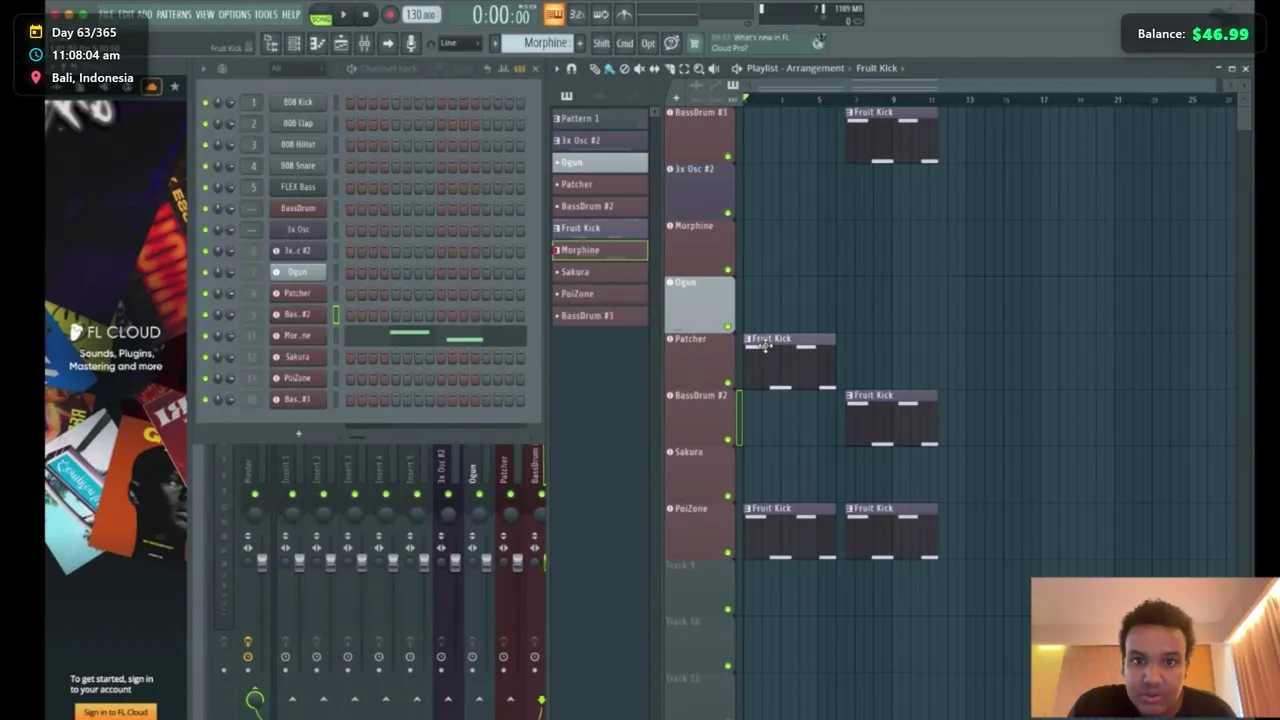Select the slice tool in Playlist
The height and width of the screenshot is (720, 1280).
tap(670, 68)
